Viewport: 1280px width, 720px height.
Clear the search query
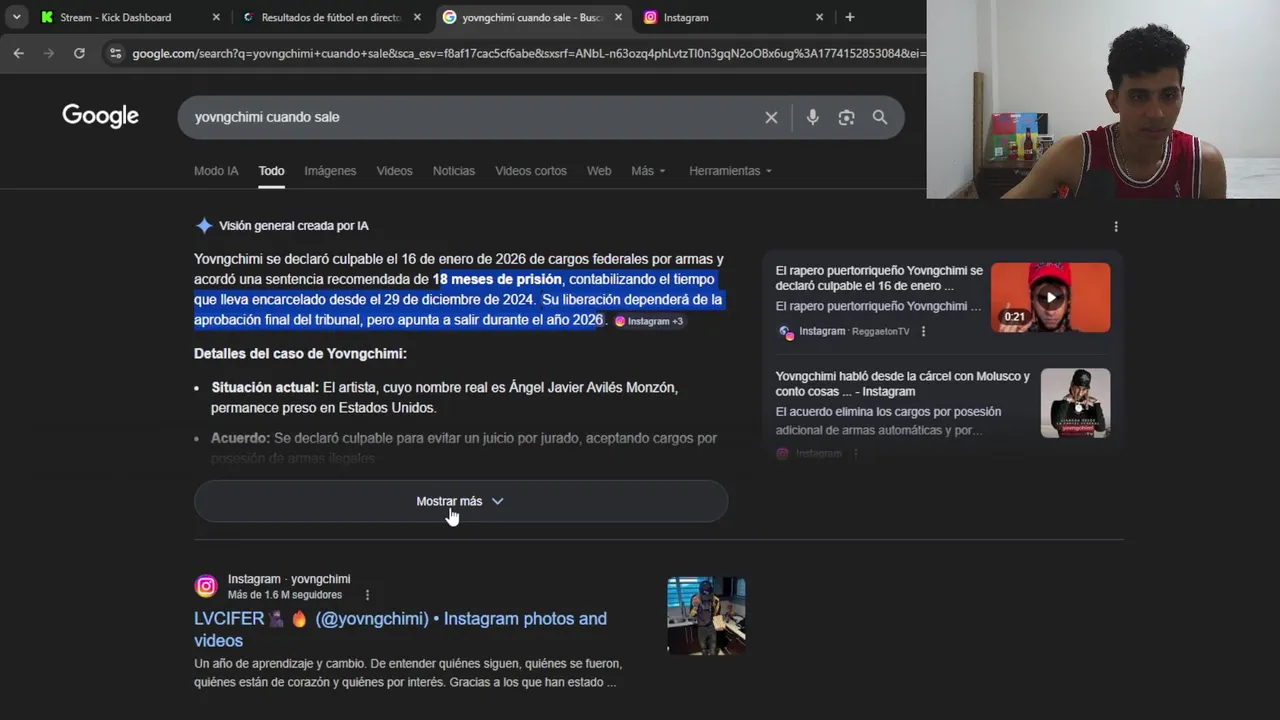(x=771, y=117)
